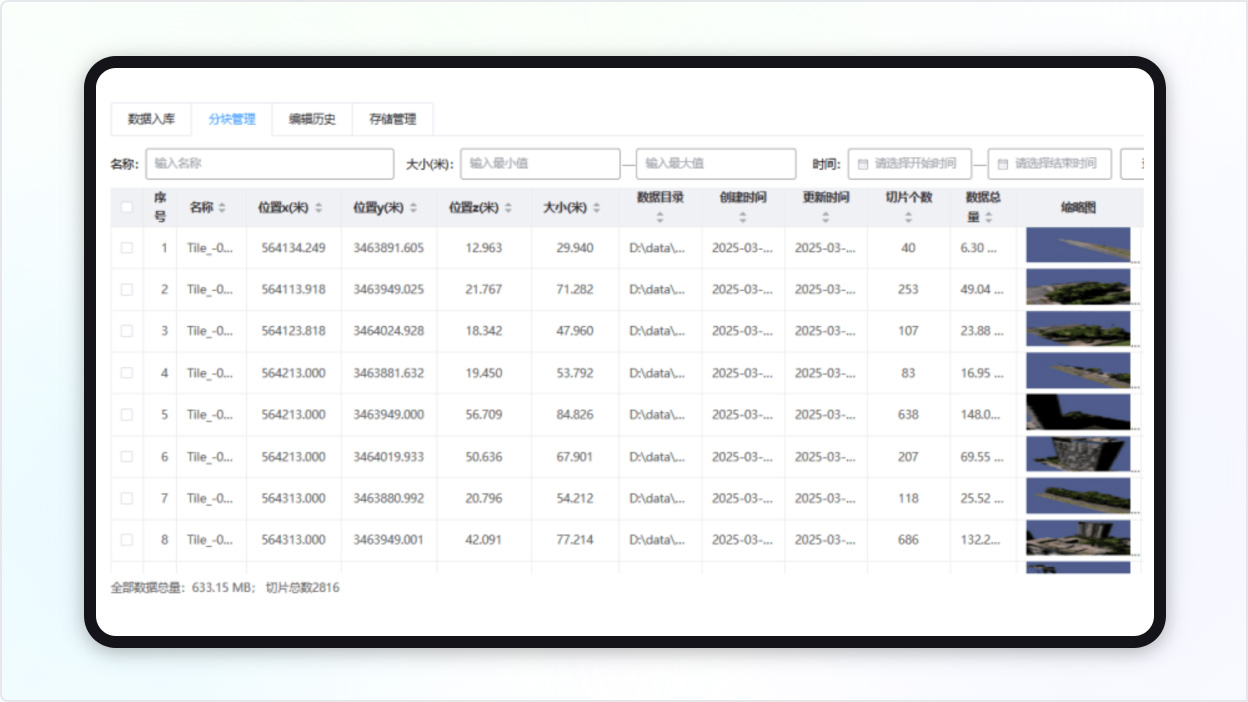
Task: Click size value 84.826
Action: click(x=575, y=415)
